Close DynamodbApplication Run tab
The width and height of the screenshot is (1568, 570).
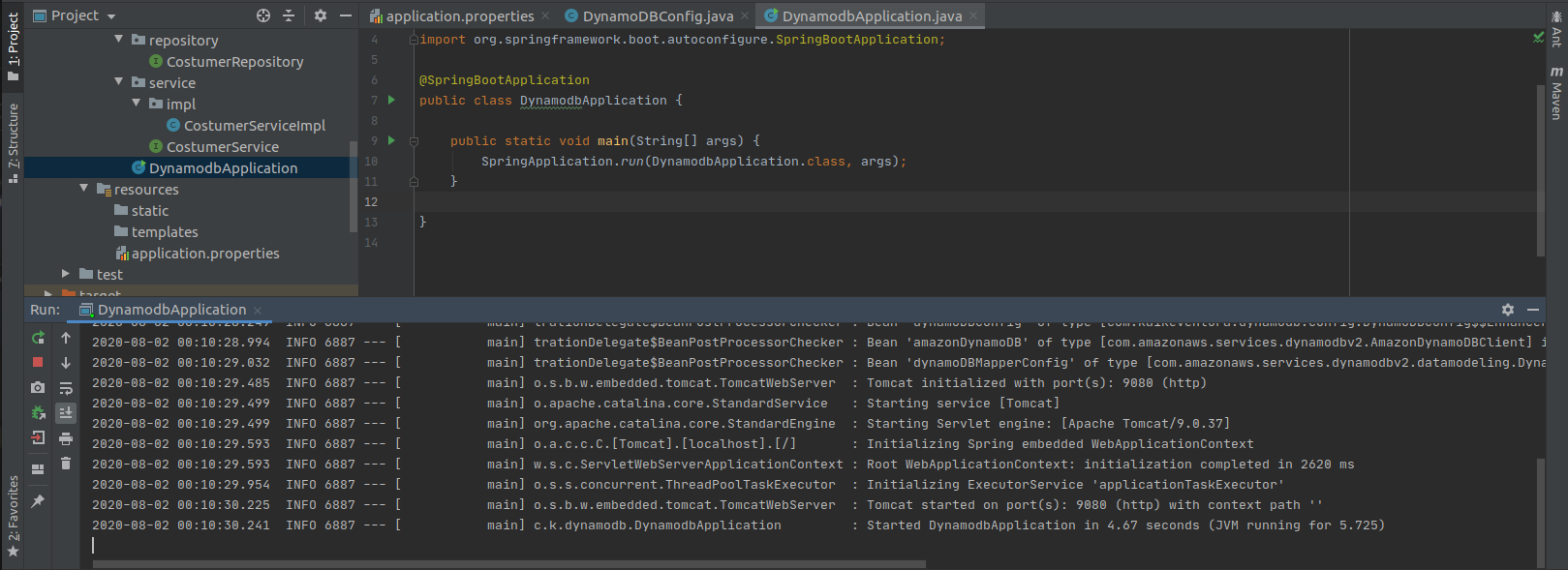tap(259, 311)
